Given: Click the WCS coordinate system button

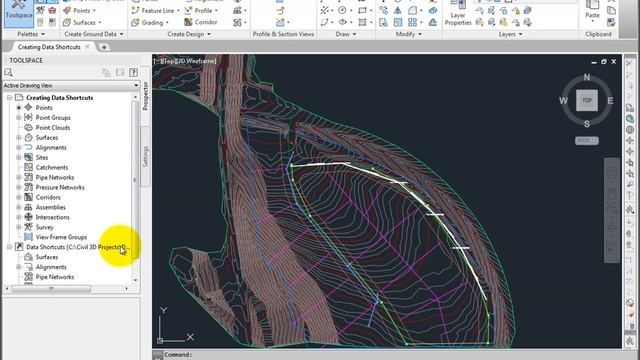Looking at the screenshot, I should coord(587,140).
